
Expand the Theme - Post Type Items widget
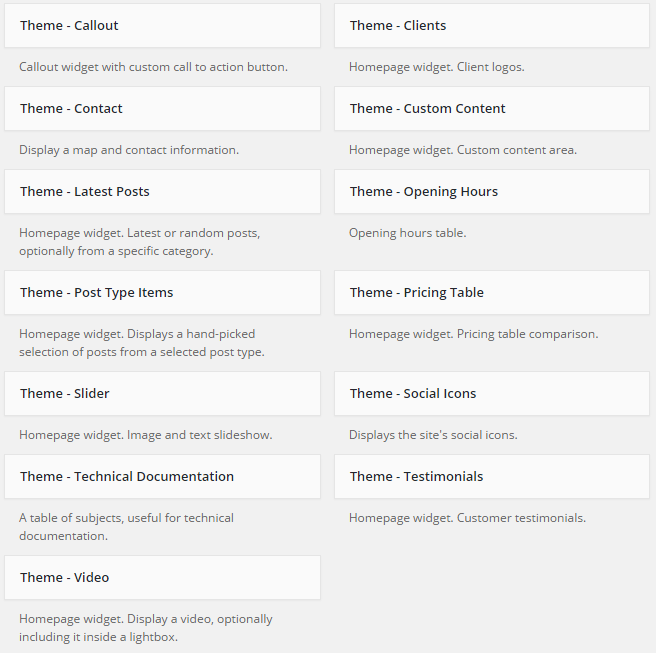pyautogui.click(x=162, y=292)
